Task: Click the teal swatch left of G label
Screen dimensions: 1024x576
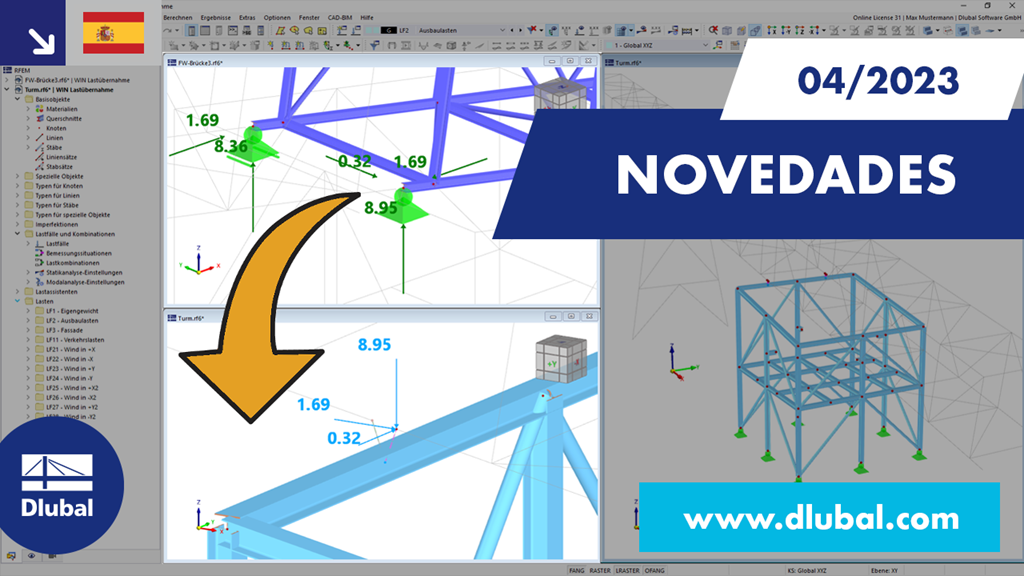Action: (372, 30)
